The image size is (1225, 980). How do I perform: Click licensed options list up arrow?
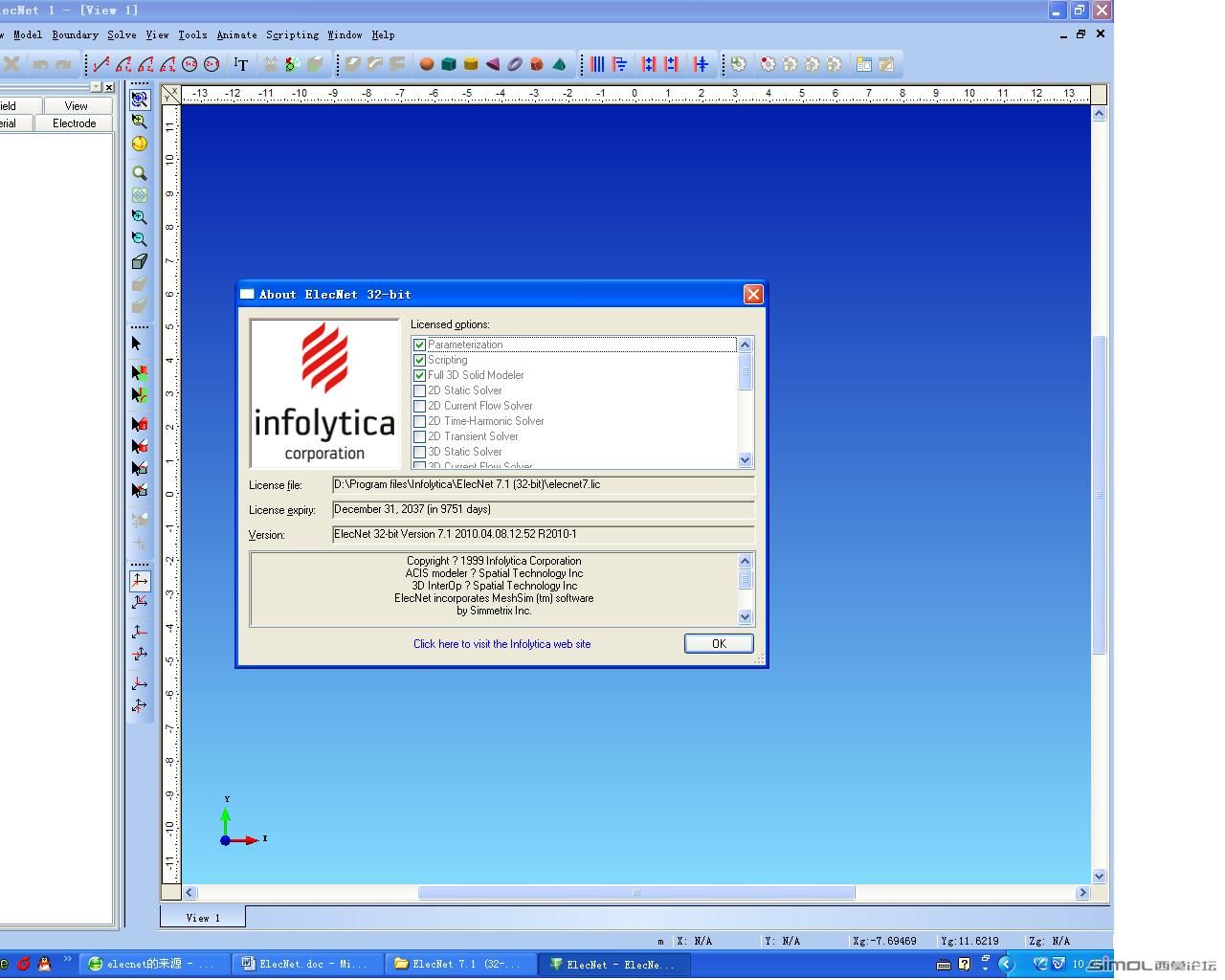coord(746,345)
